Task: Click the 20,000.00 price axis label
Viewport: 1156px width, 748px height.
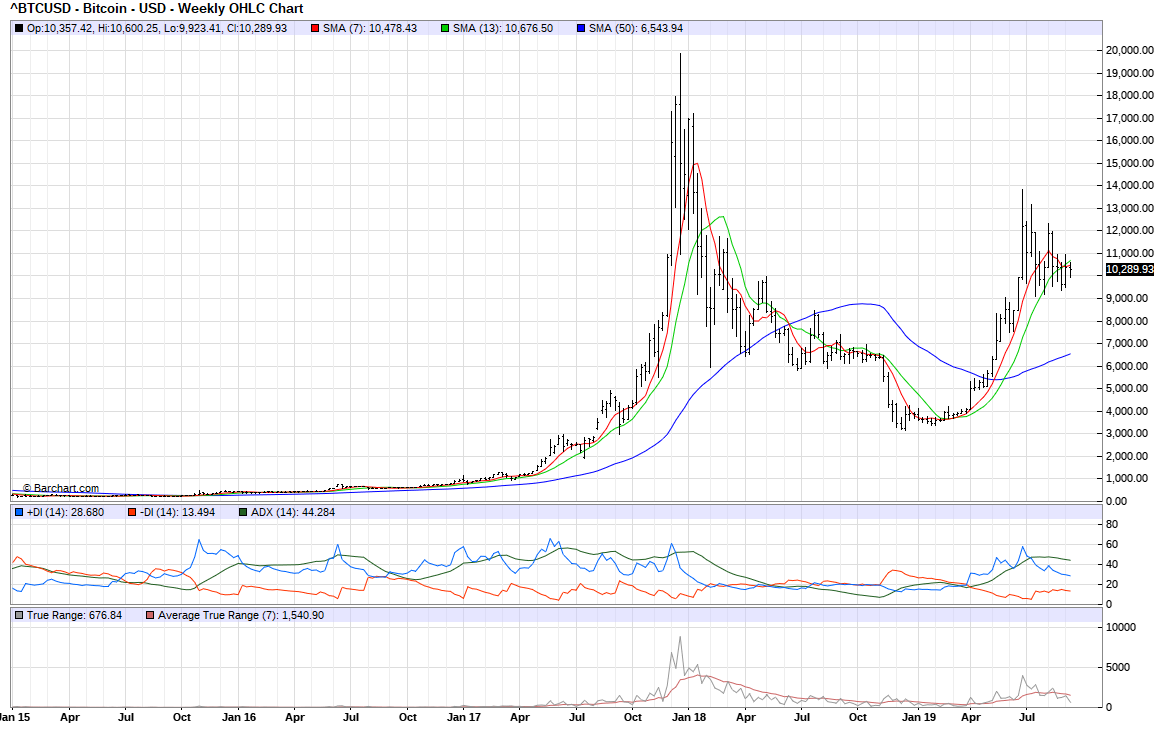Action: pos(1128,50)
